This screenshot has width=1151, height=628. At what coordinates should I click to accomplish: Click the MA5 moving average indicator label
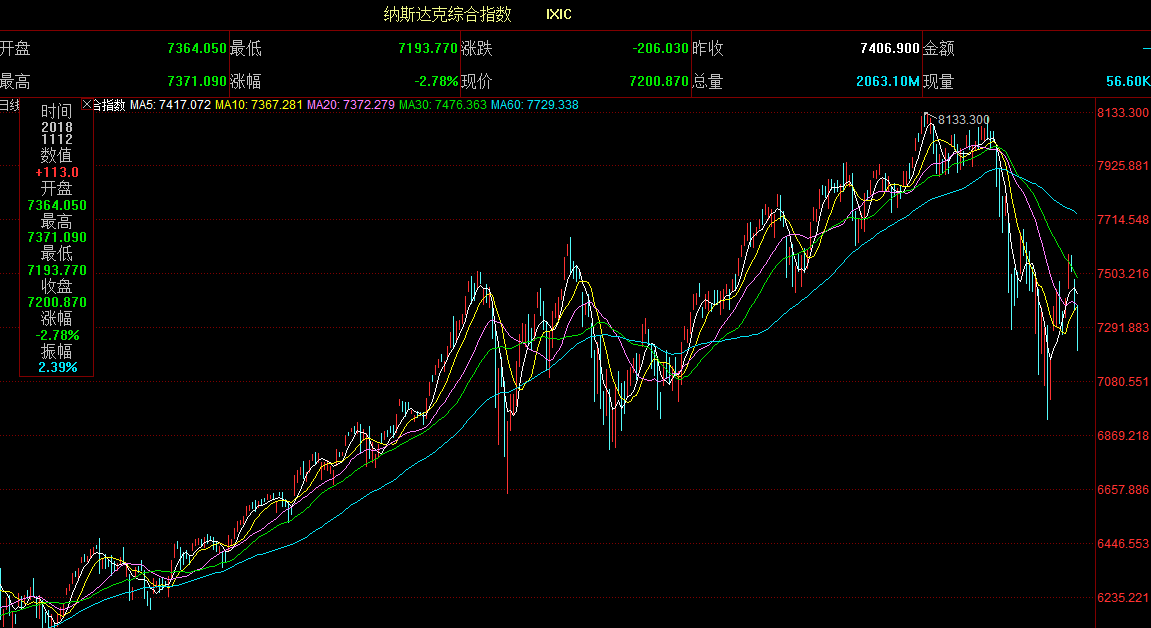(170, 105)
